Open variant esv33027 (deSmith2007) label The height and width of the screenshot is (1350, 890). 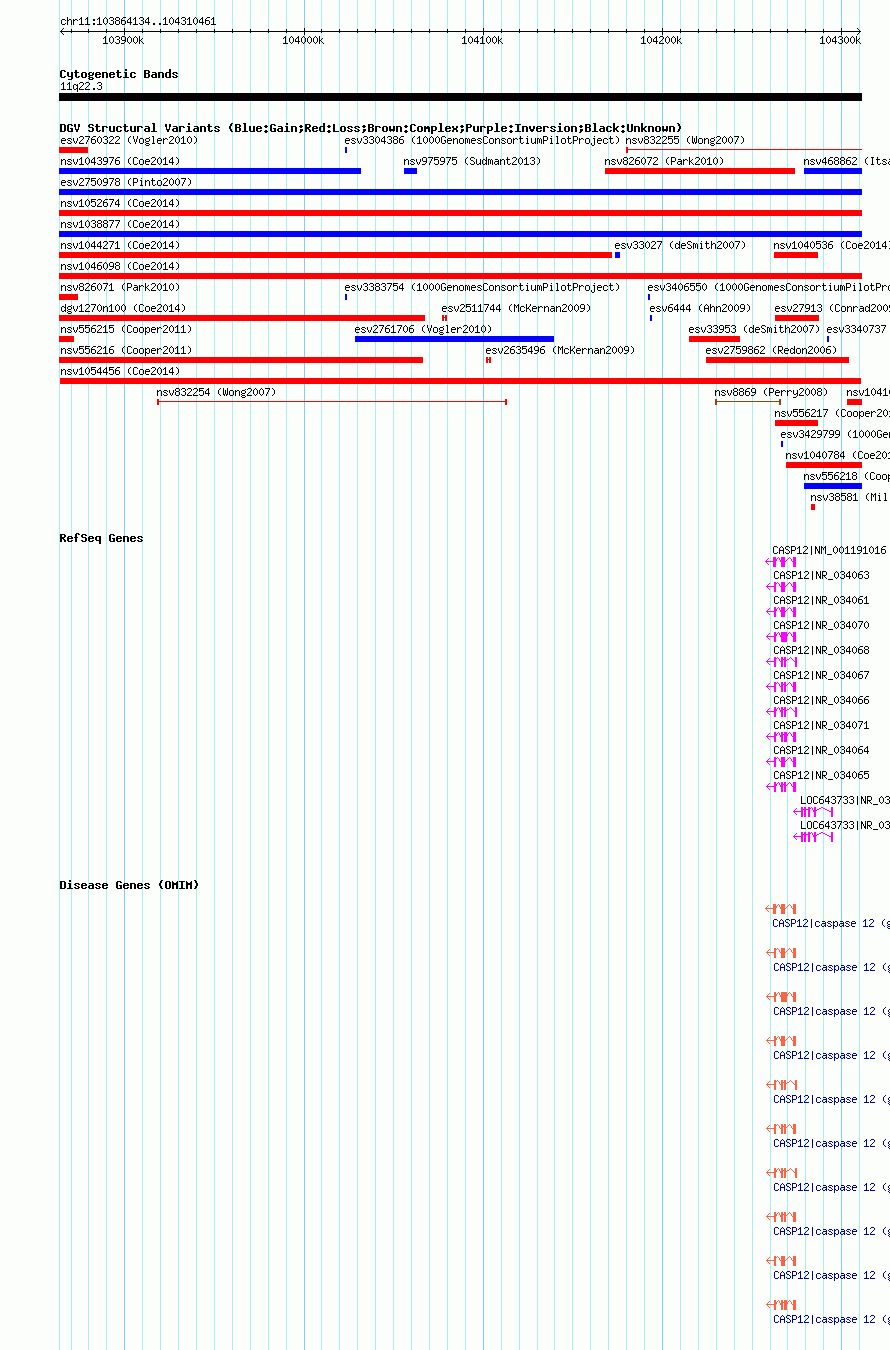click(x=680, y=245)
